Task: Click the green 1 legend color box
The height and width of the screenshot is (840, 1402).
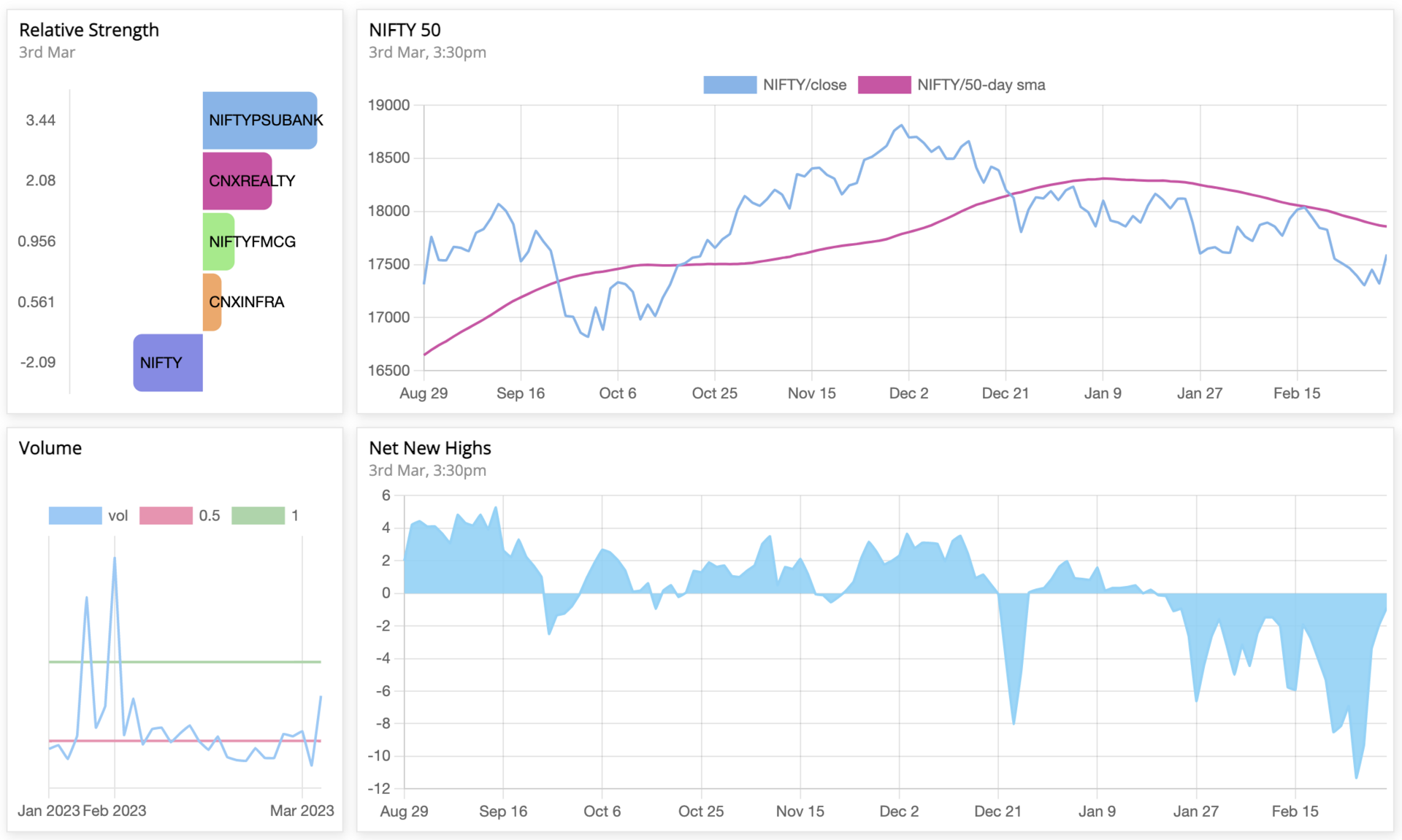Action: click(x=258, y=516)
